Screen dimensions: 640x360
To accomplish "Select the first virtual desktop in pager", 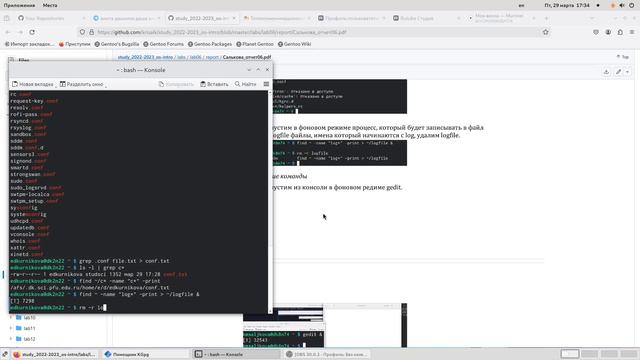I will [x=570, y=354].
